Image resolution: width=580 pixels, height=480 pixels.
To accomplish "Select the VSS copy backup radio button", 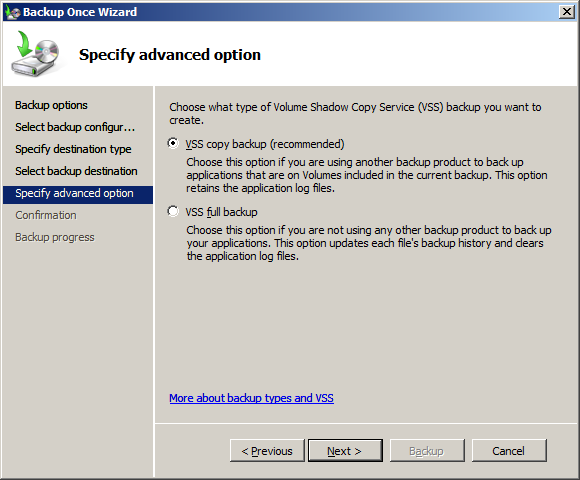I will [173, 143].
